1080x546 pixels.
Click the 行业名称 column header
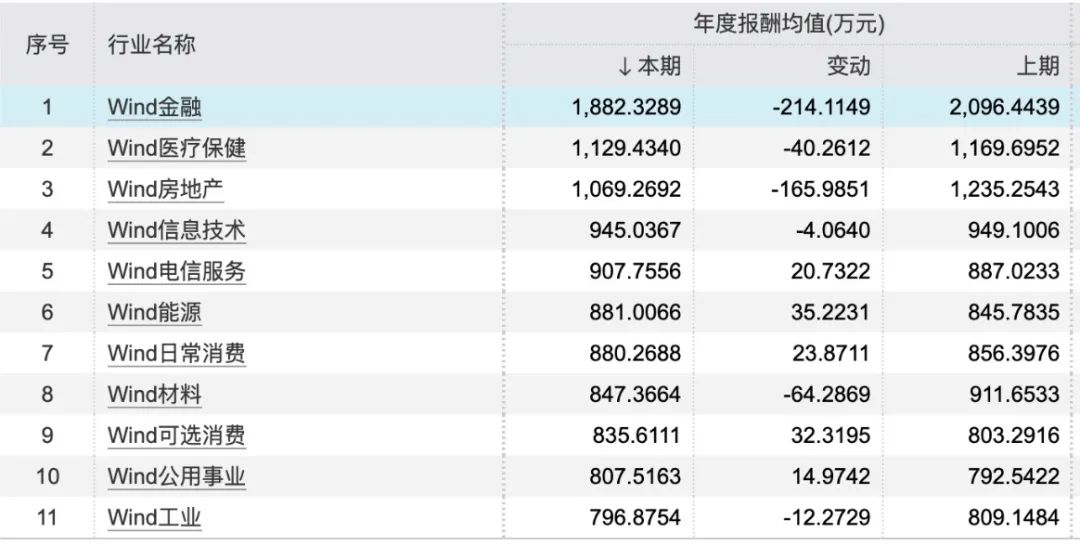point(152,45)
